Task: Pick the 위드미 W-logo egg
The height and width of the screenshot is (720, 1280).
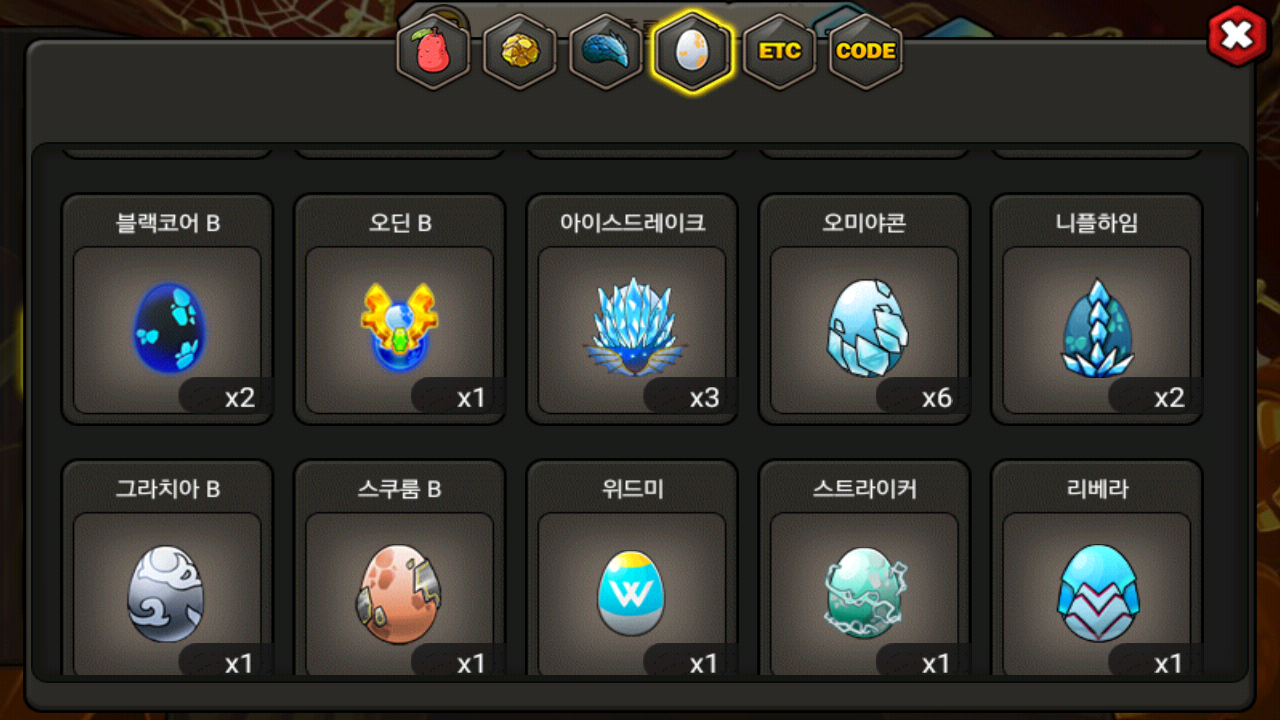Action: [x=632, y=568]
